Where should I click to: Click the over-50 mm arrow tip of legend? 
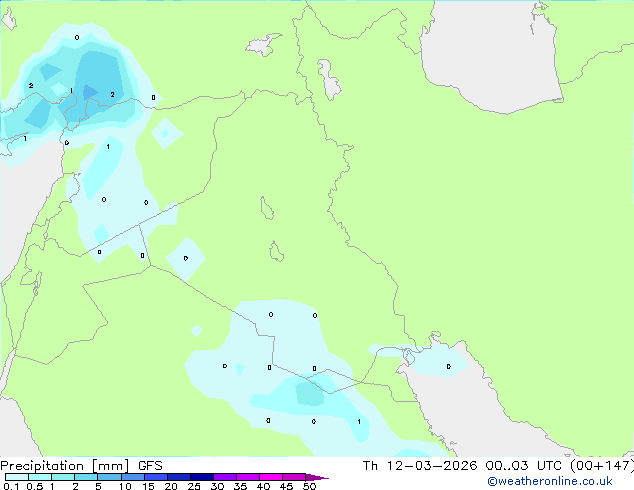(x=317, y=477)
